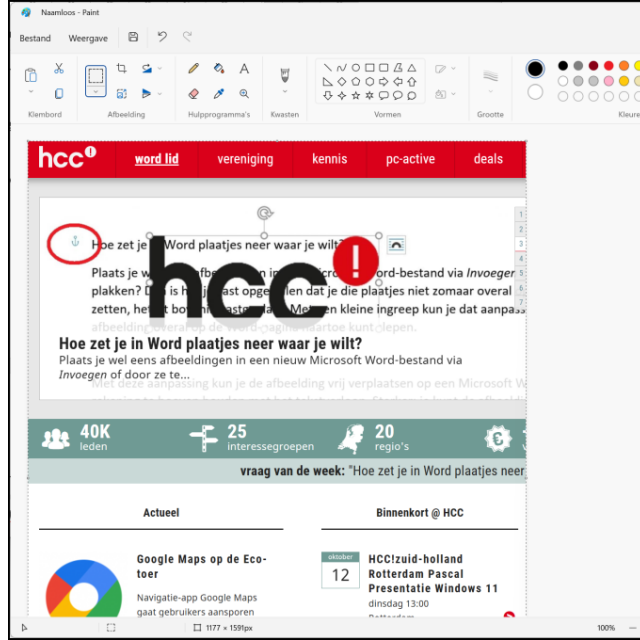Click the cursor position status bar icon

tap(24, 627)
